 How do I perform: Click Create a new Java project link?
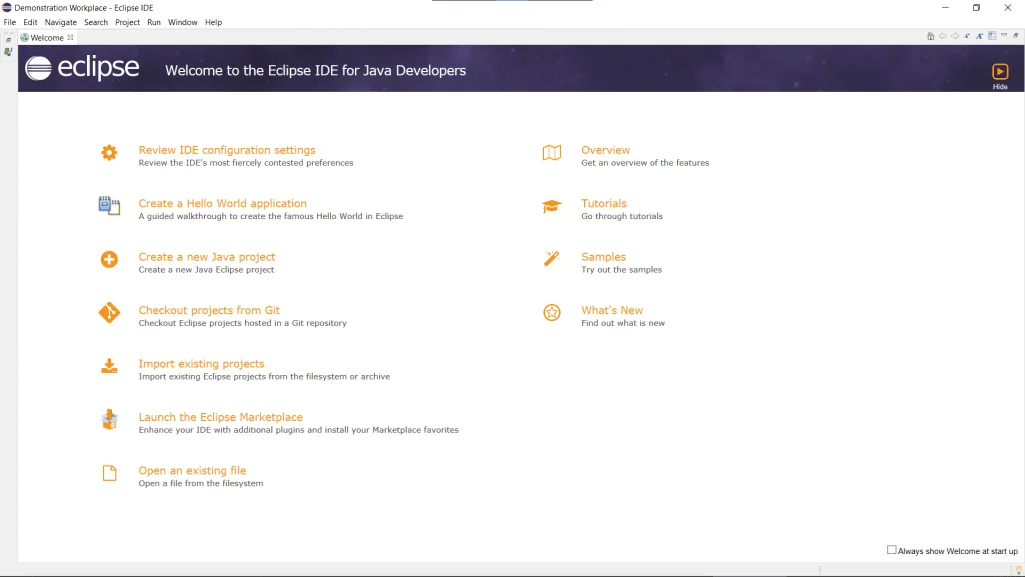click(x=207, y=257)
